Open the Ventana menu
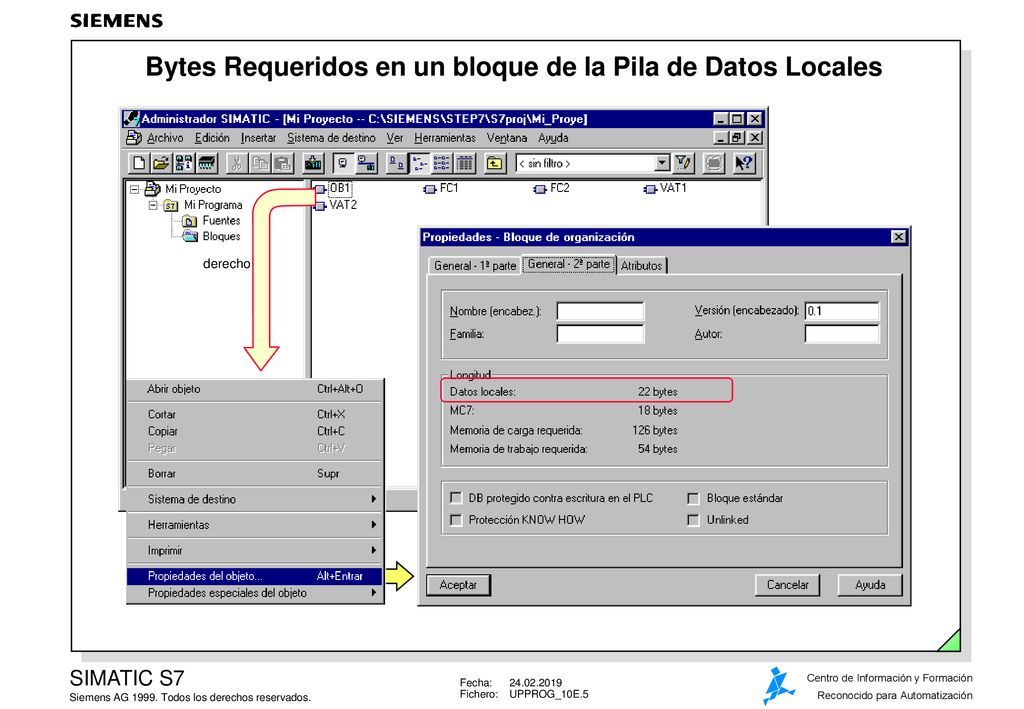 click(x=507, y=138)
